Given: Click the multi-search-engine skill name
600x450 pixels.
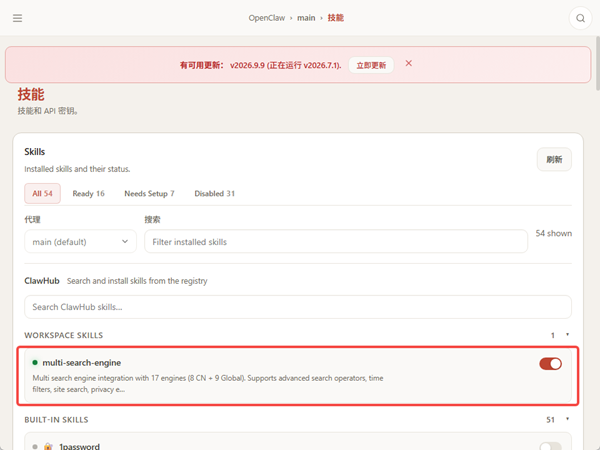Looking at the screenshot, I should point(82,363).
